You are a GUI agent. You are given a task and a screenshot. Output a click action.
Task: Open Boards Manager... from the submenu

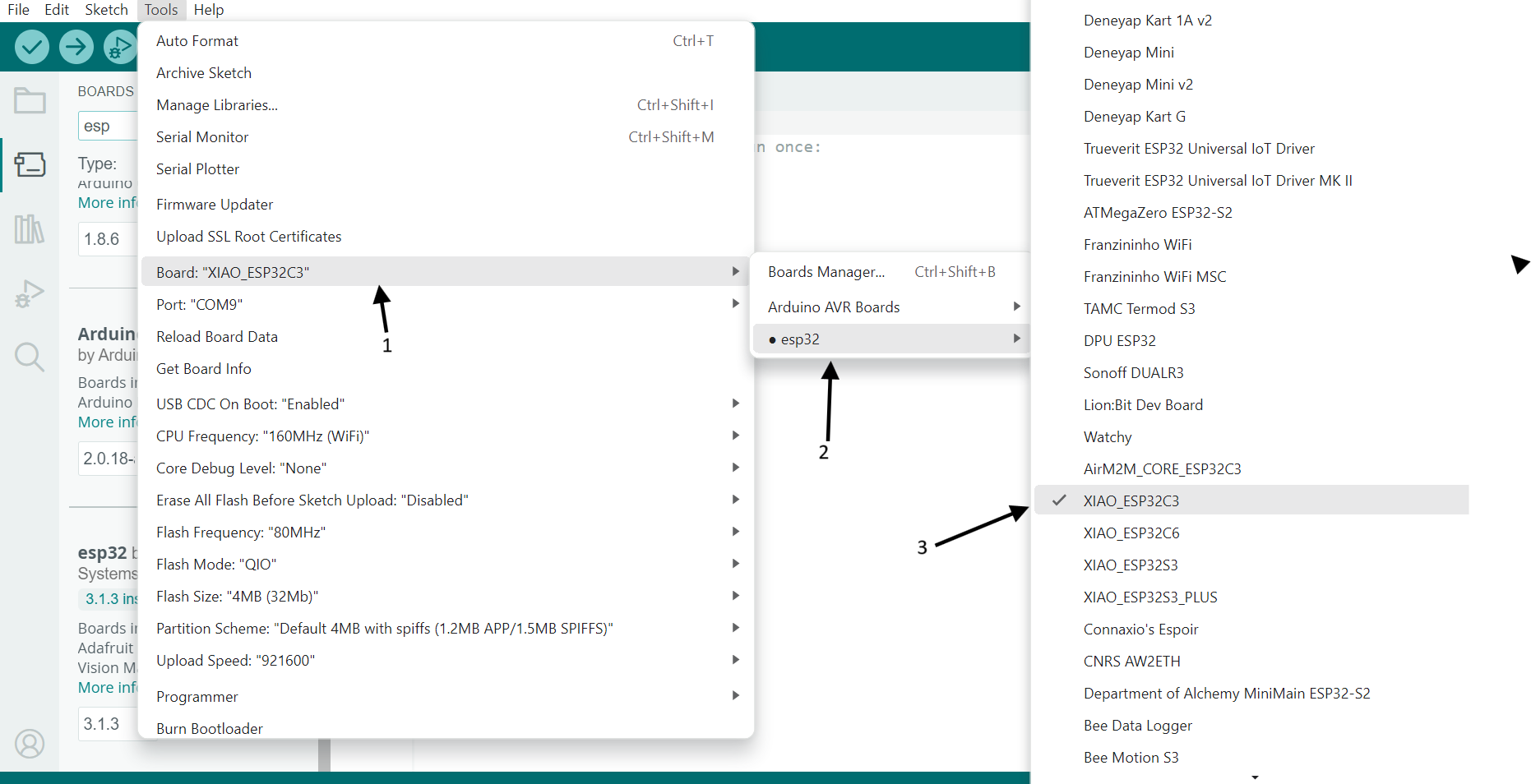pos(826,271)
